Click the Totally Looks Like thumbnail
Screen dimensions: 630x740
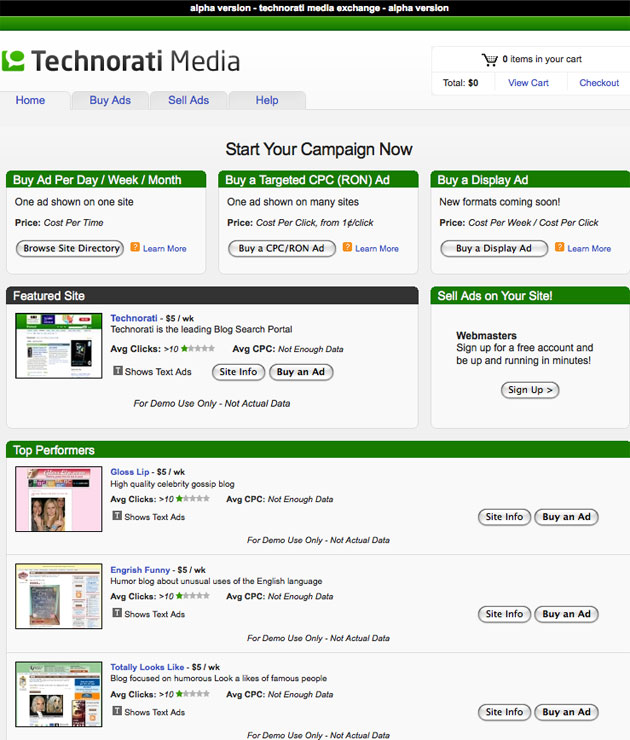(x=59, y=694)
